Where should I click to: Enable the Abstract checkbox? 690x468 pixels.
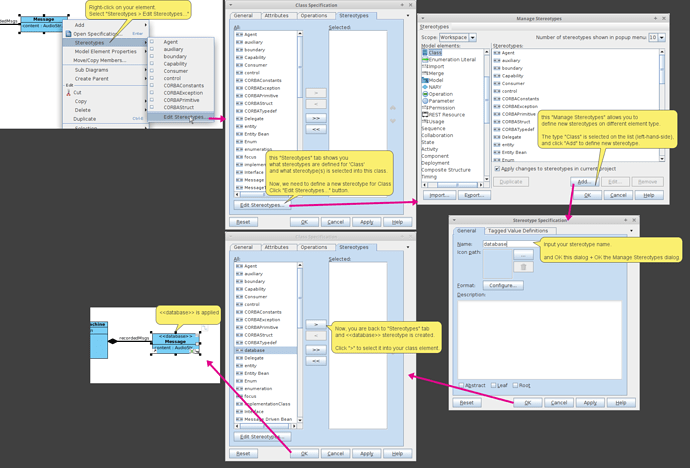pyautogui.click(x=461, y=385)
